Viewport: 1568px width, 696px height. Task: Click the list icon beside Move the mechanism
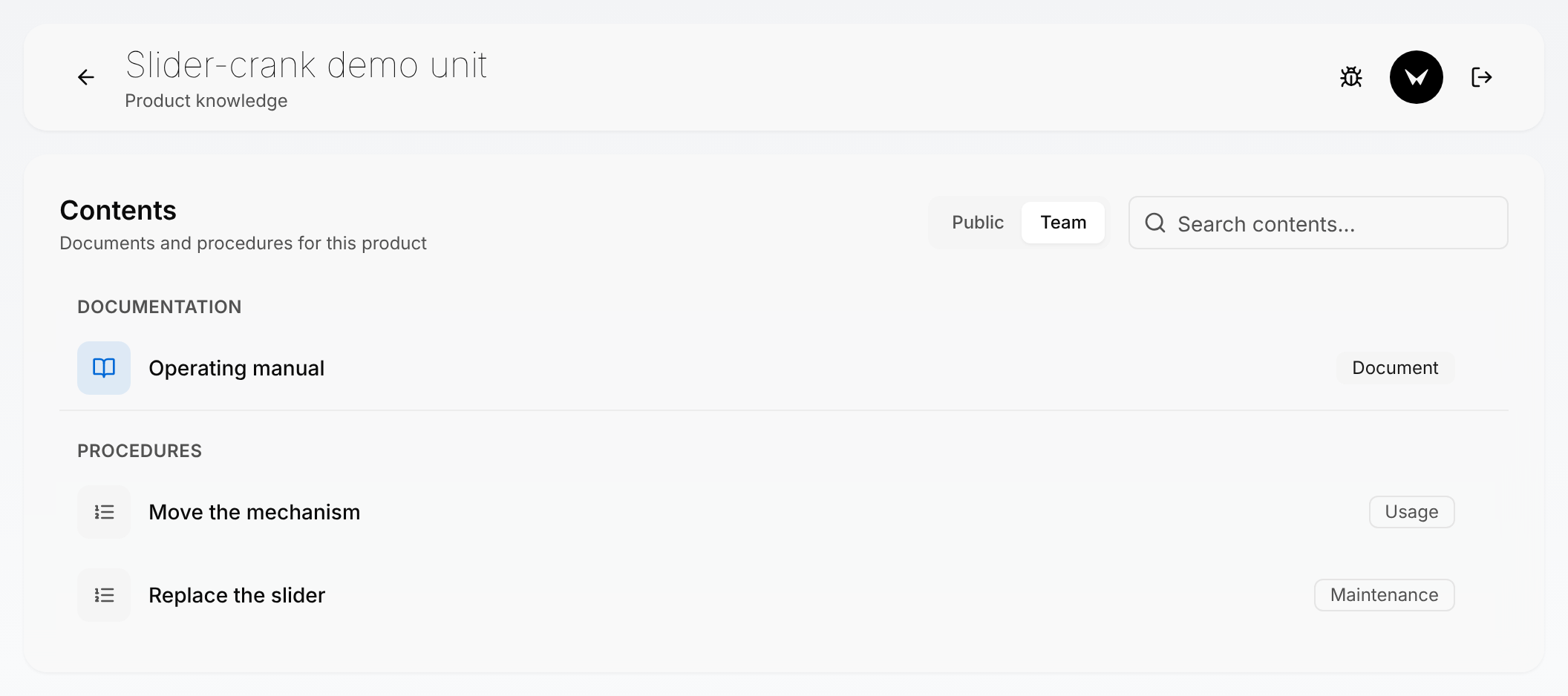point(104,512)
